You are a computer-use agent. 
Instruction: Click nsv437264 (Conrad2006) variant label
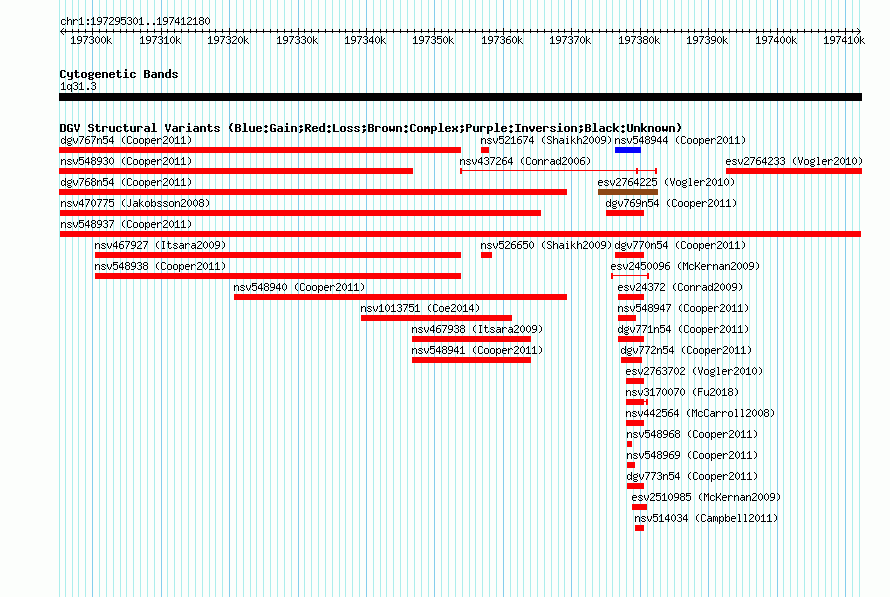(525, 161)
